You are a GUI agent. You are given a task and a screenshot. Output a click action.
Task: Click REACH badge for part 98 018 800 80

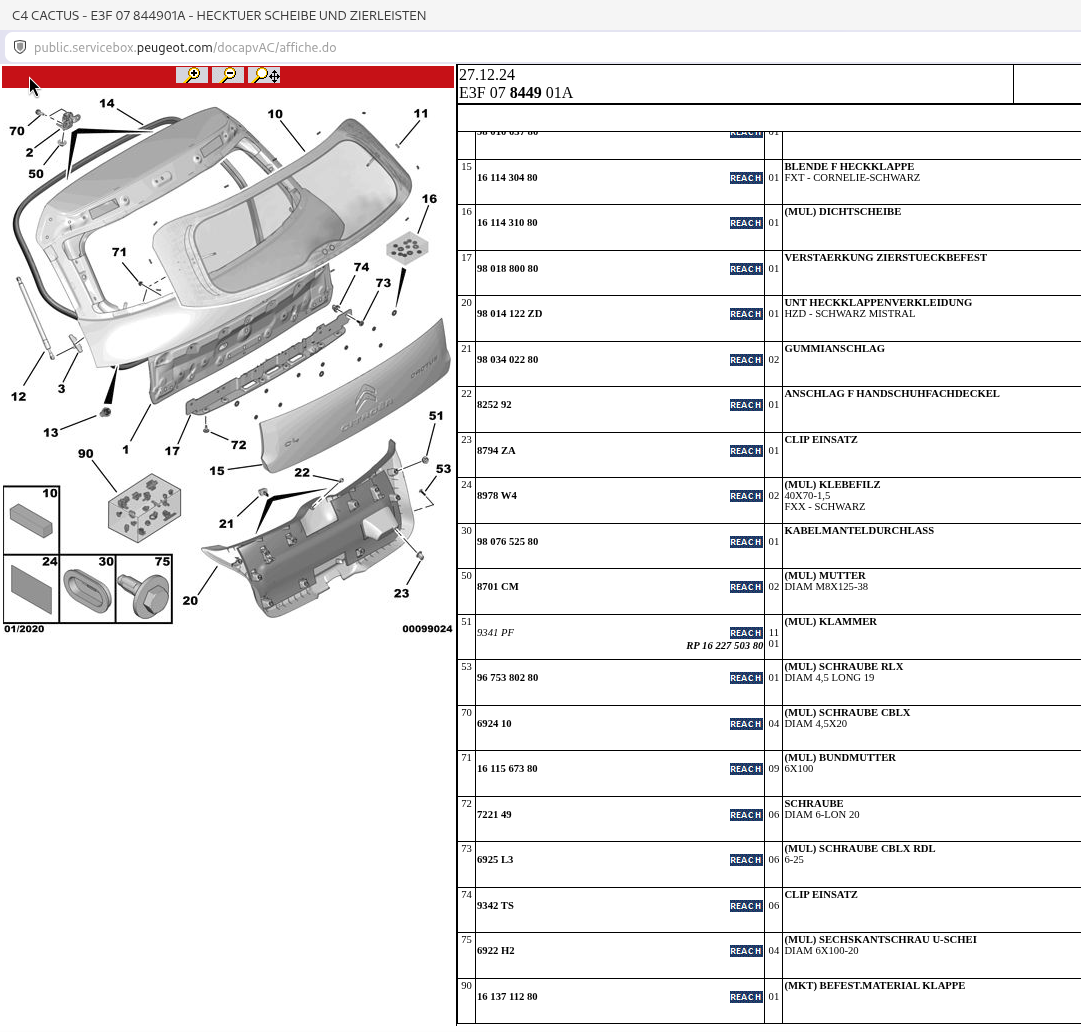746,269
